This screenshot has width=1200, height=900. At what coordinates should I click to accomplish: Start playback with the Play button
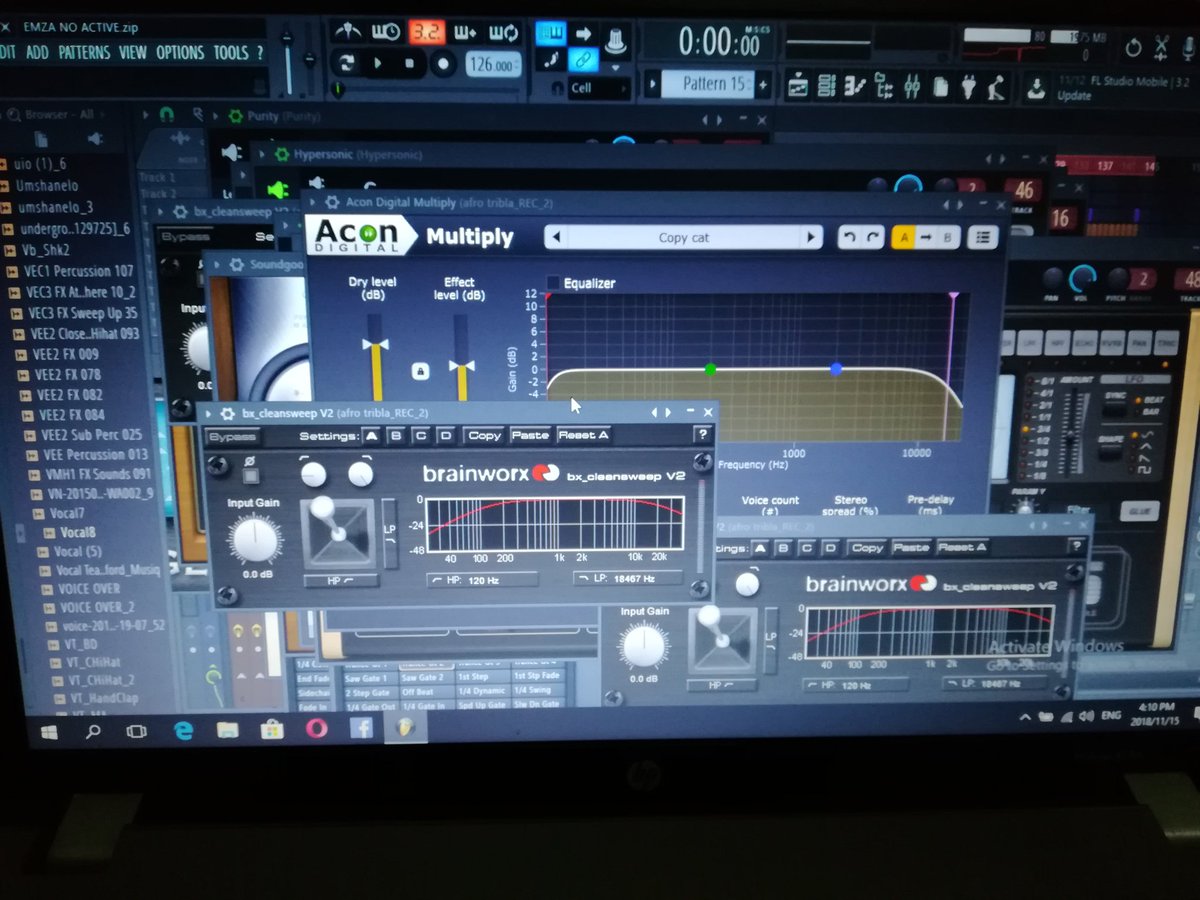(x=379, y=63)
